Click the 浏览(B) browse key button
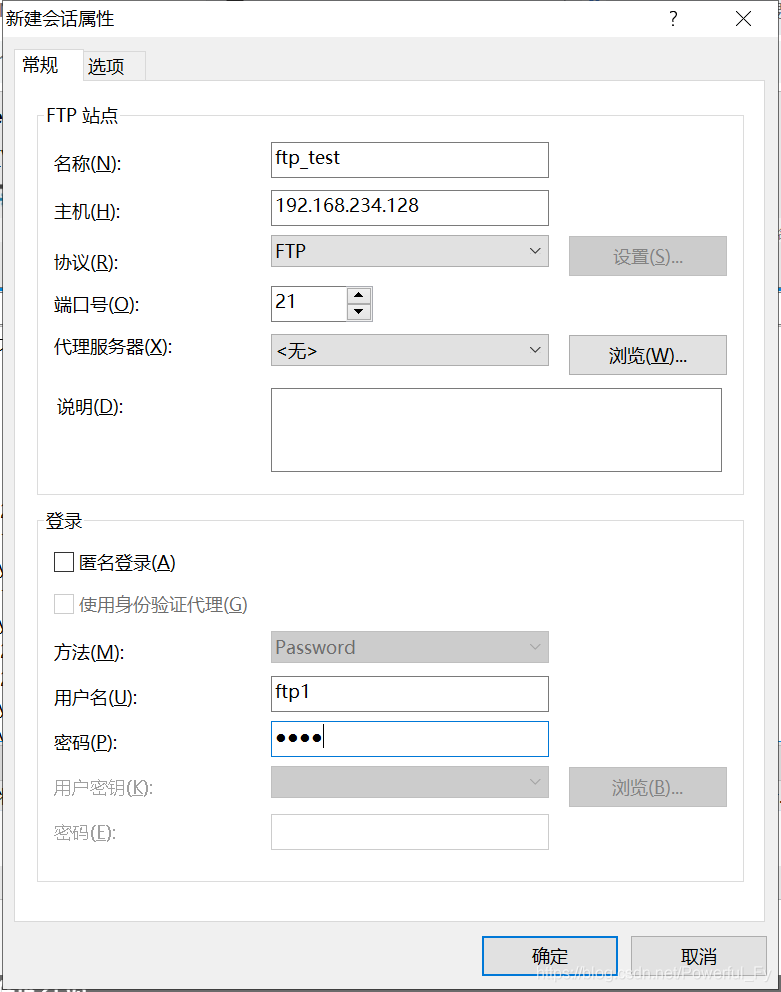The height and width of the screenshot is (992, 781). click(647, 787)
